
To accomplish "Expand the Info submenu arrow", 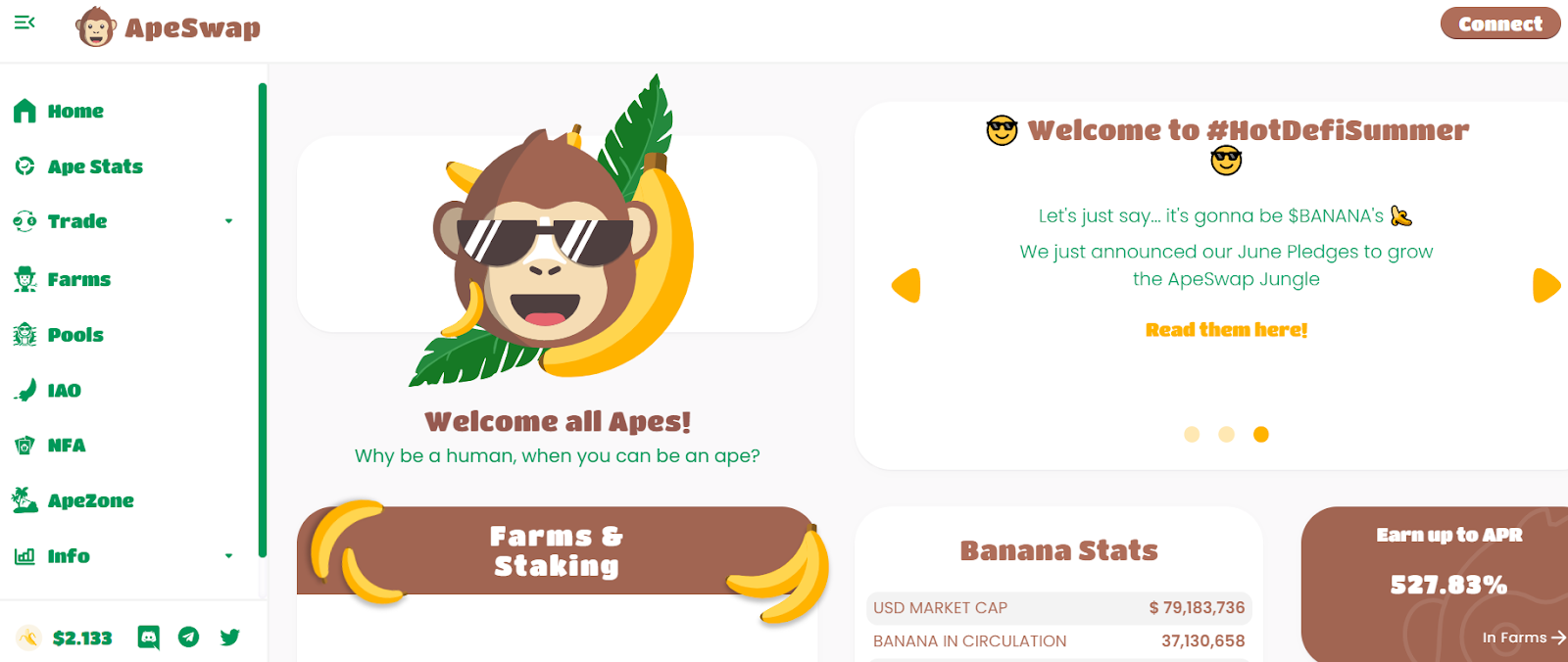I will 228,556.
